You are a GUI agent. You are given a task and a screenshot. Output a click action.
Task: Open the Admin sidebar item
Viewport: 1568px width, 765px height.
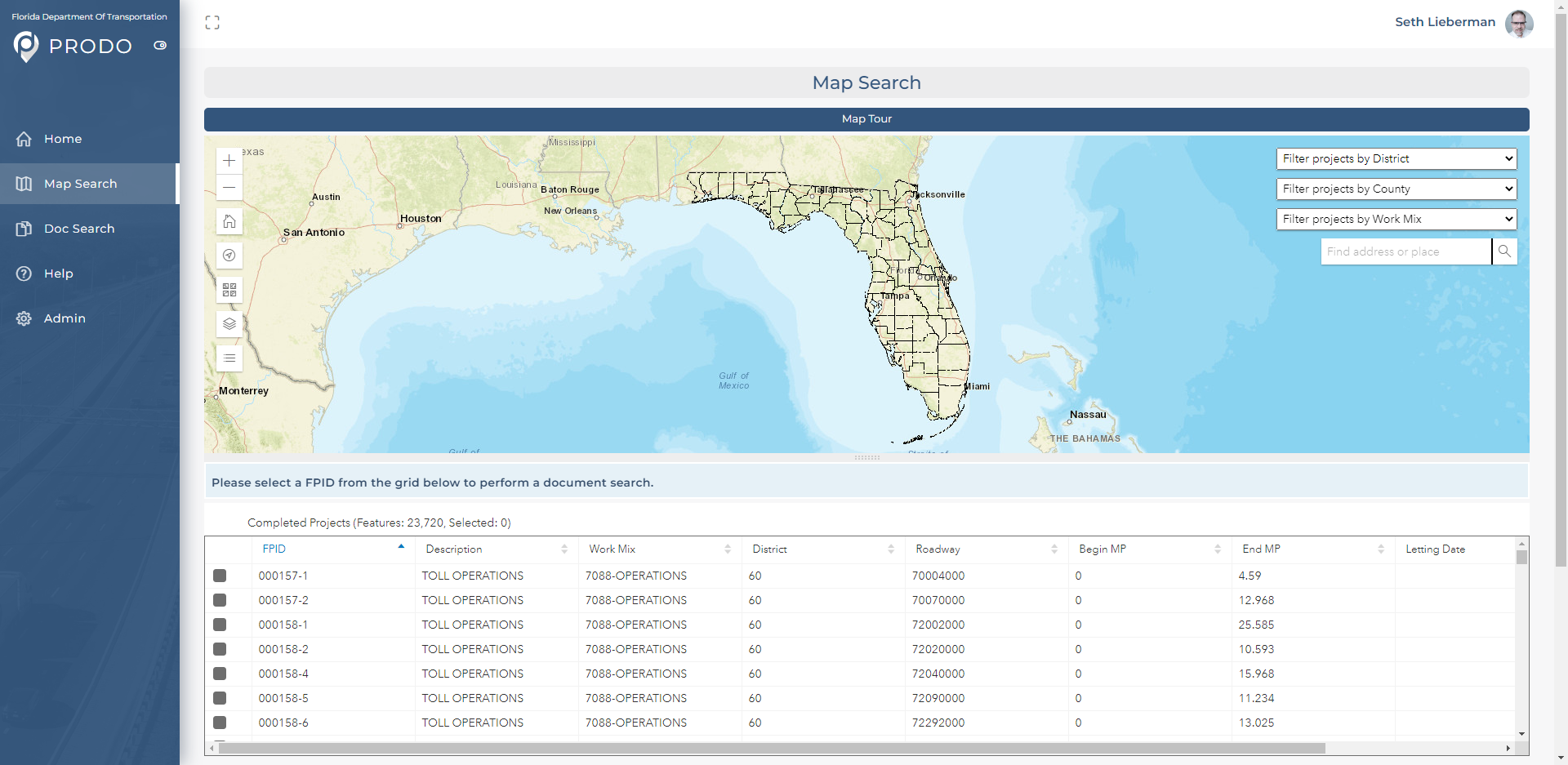coord(65,318)
